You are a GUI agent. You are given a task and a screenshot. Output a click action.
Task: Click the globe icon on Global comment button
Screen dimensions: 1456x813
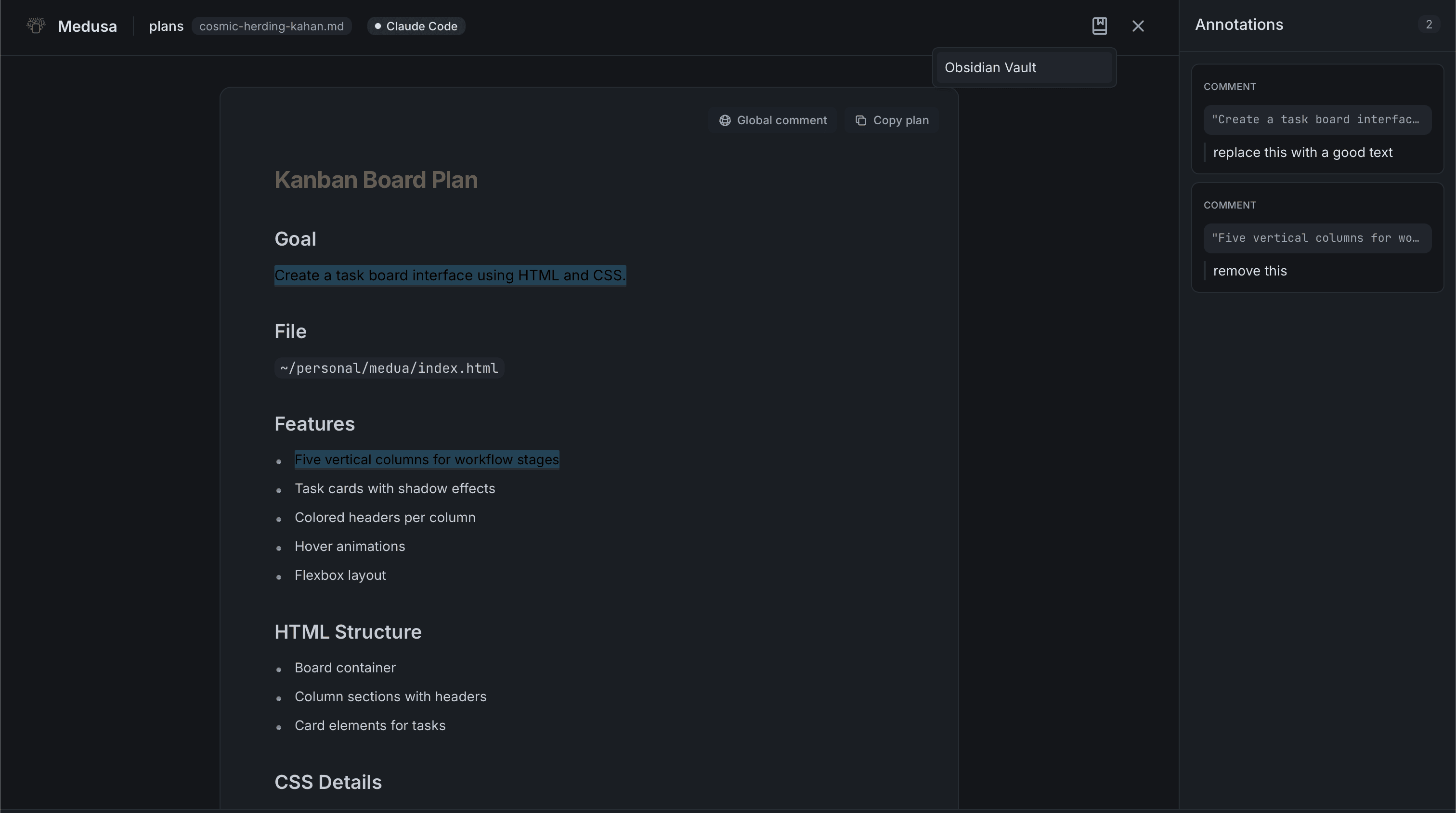click(725, 120)
